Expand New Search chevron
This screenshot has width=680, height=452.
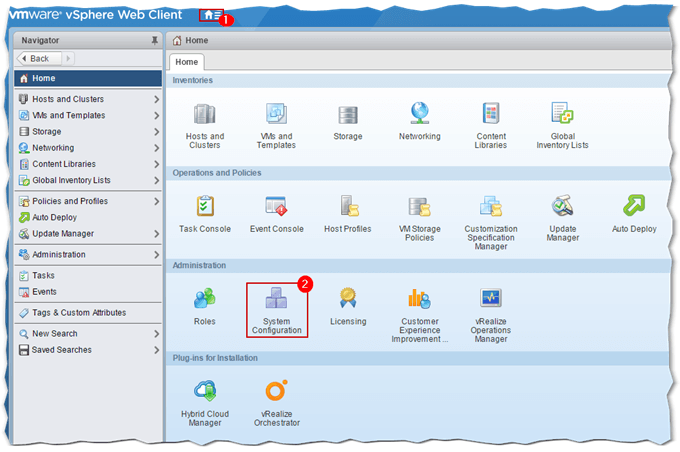click(x=157, y=334)
